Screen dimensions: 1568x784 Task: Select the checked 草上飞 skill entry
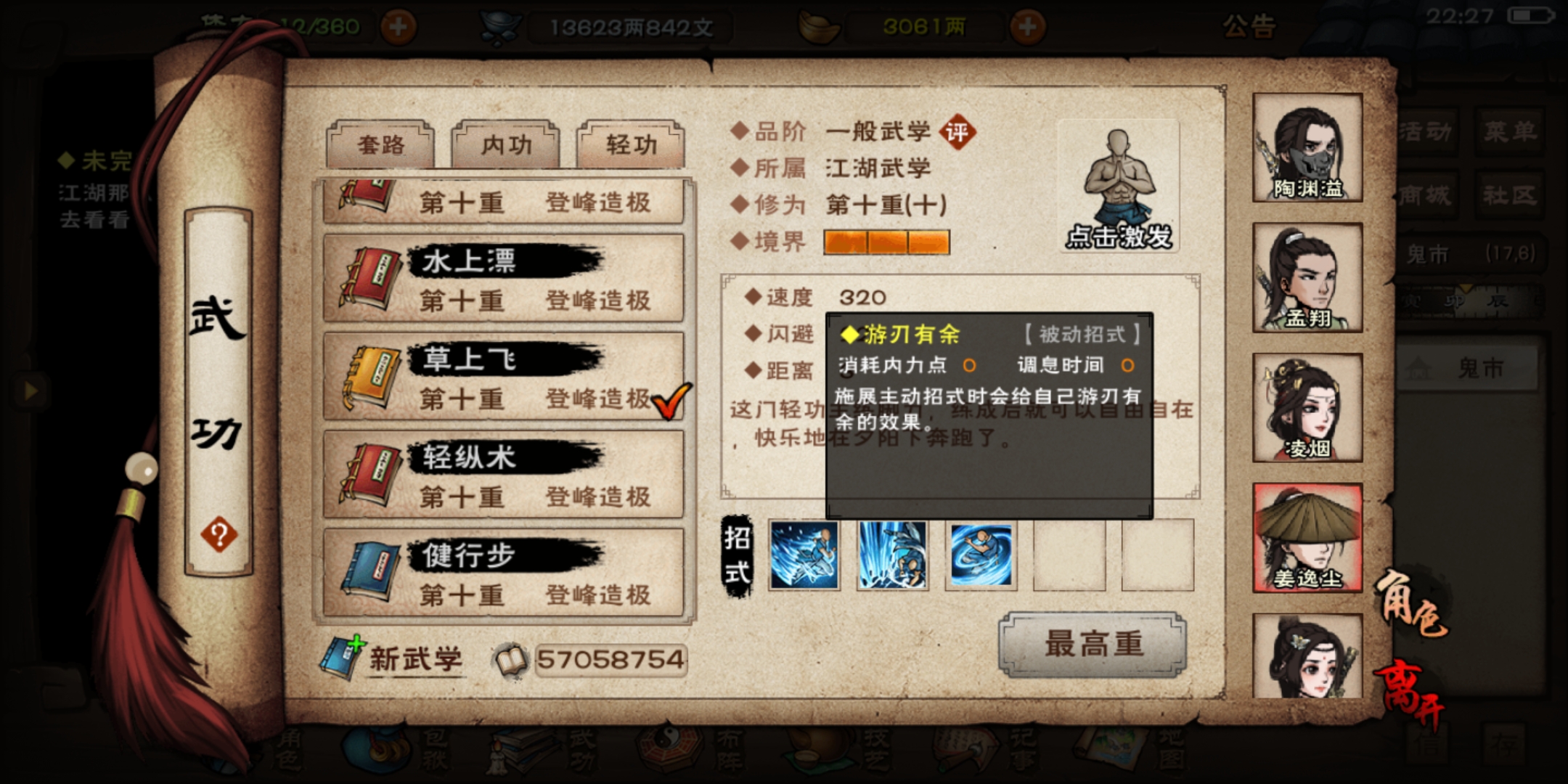point(503,377)
